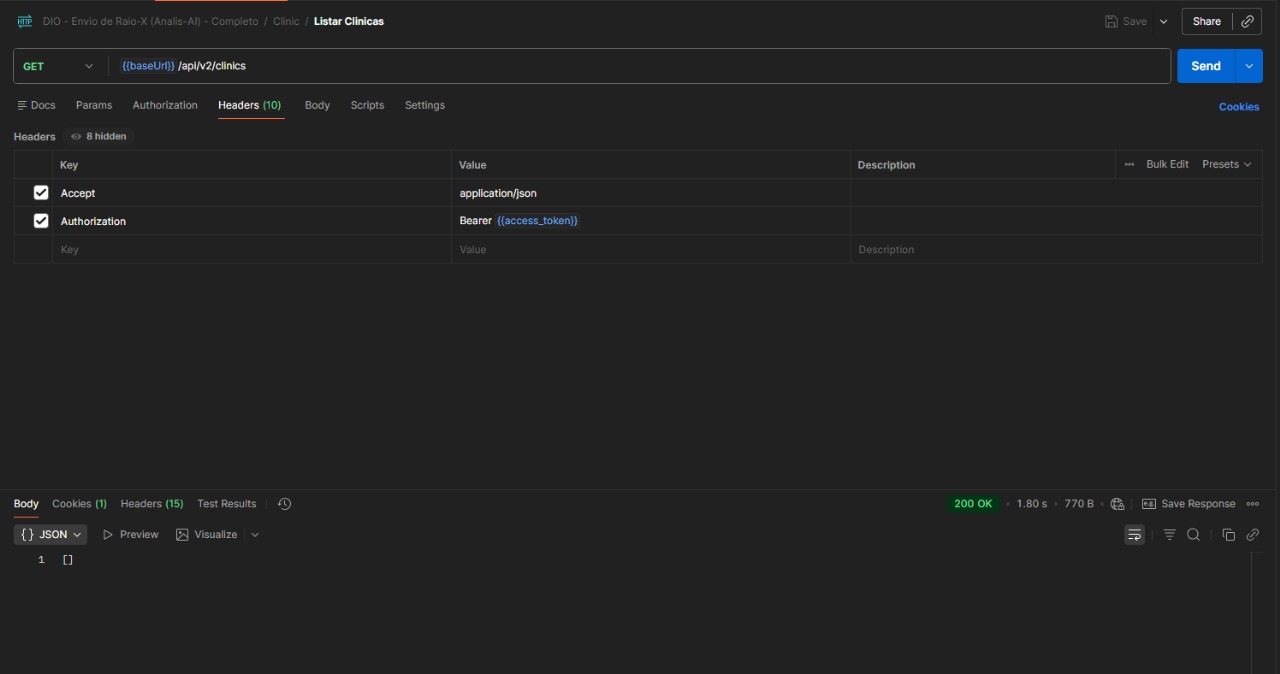This screenshot has width=1280, height=674.
Task: Click the filter response icon
Action: pyautogui.click(x=1169, y=535)
